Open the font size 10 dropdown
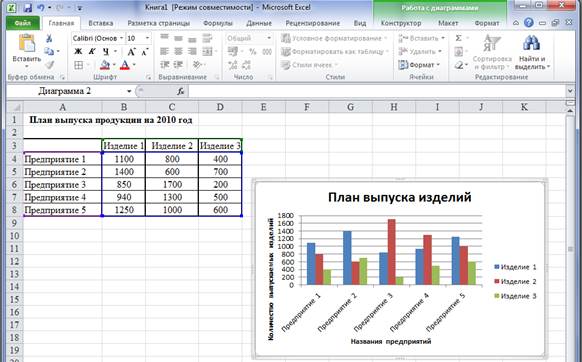This screenshot has height=362, width=582. (147, 38)
